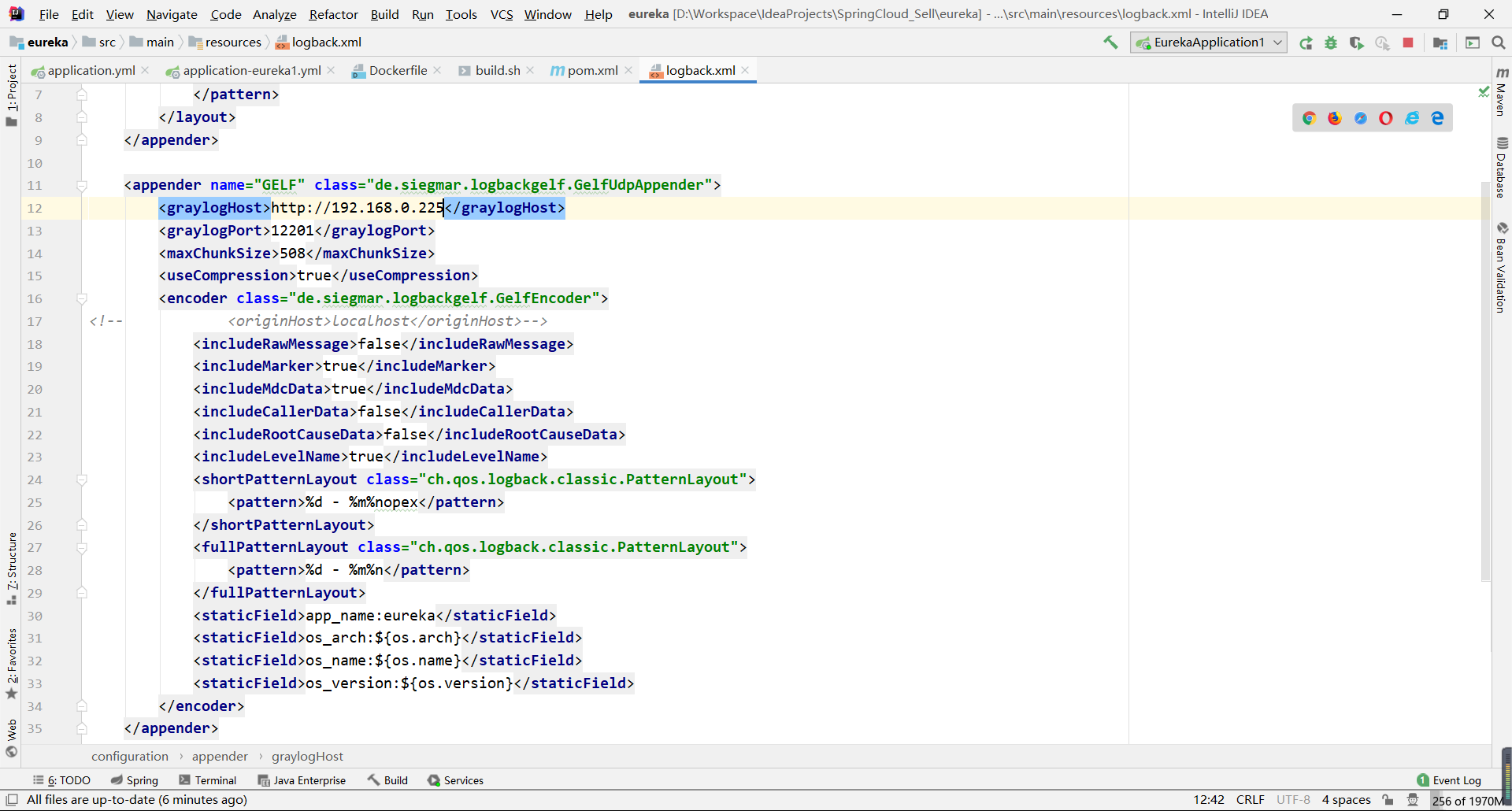
Task: Open the Project tool window
Action: [11, 94]
